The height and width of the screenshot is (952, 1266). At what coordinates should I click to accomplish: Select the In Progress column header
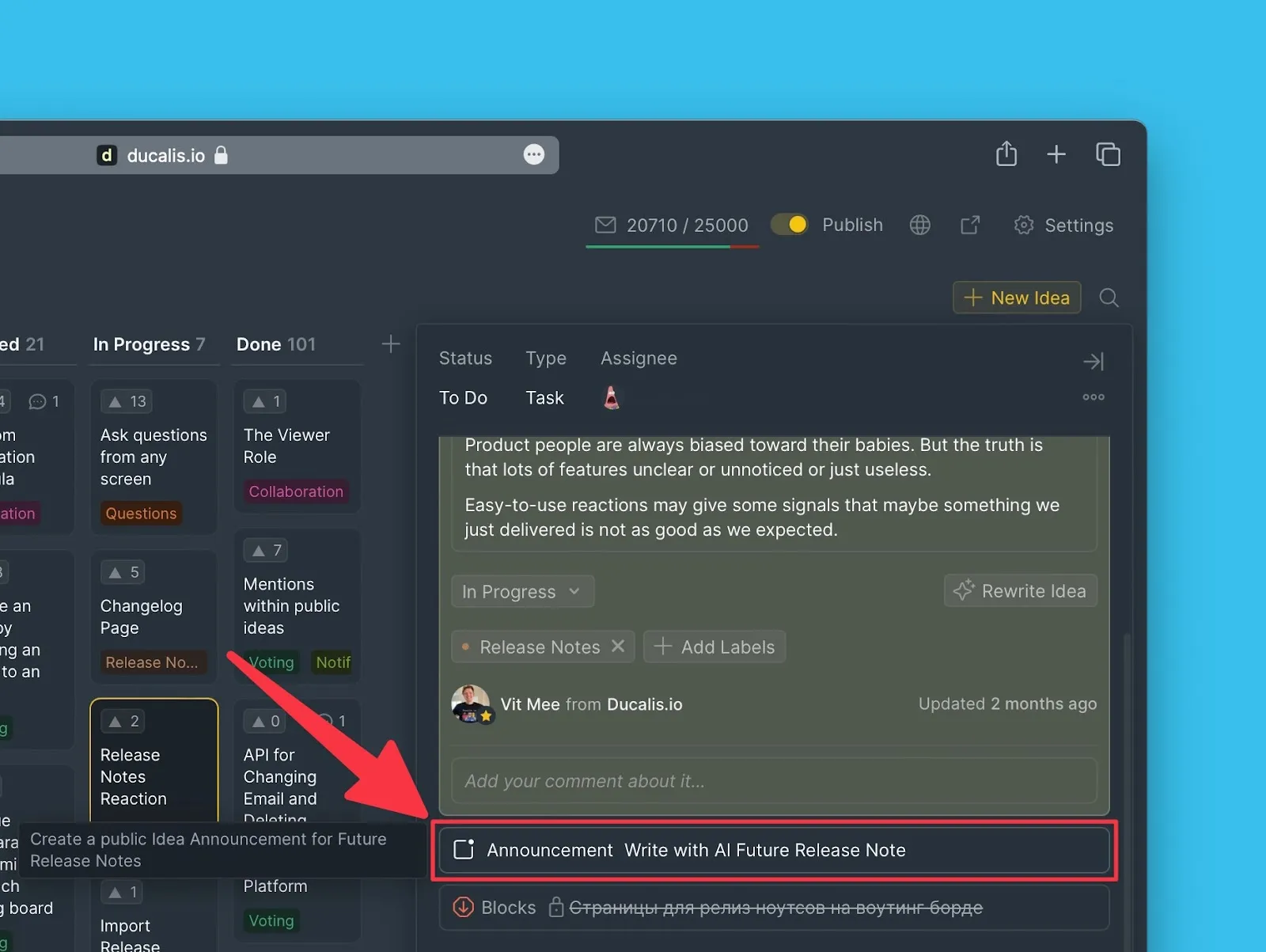(149, 344)
